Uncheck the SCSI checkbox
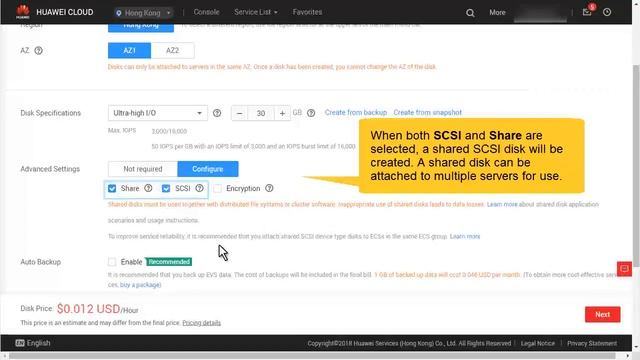The image size is (640, 360). tap(166, 188)
